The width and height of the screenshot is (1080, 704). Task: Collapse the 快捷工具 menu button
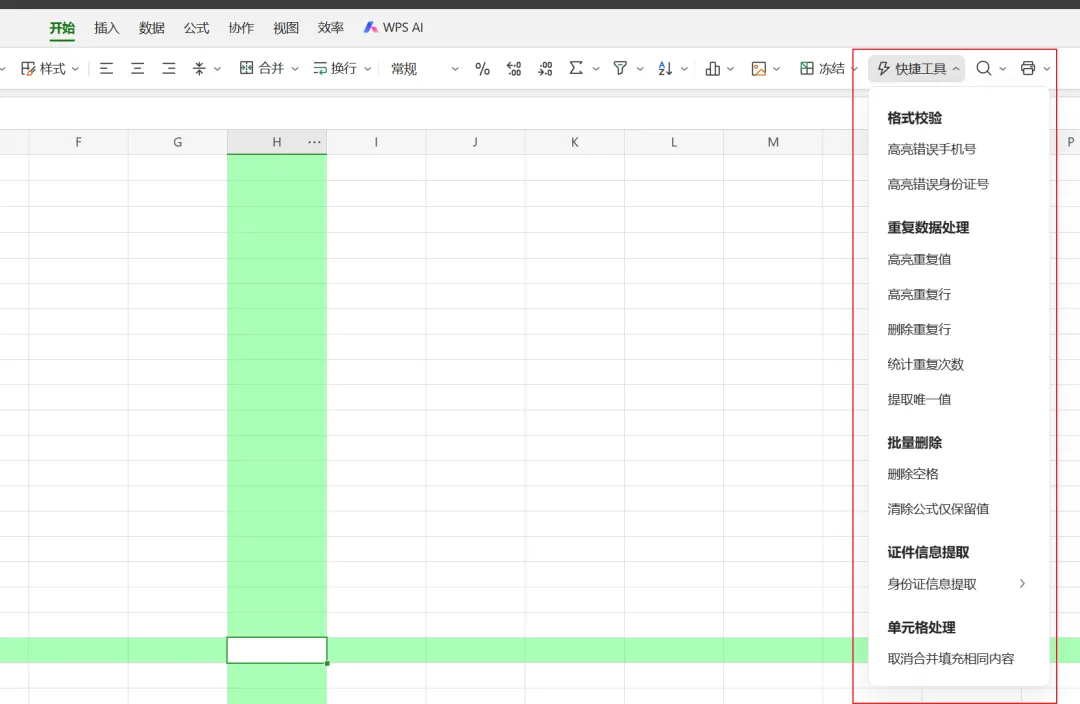(916, 68)
